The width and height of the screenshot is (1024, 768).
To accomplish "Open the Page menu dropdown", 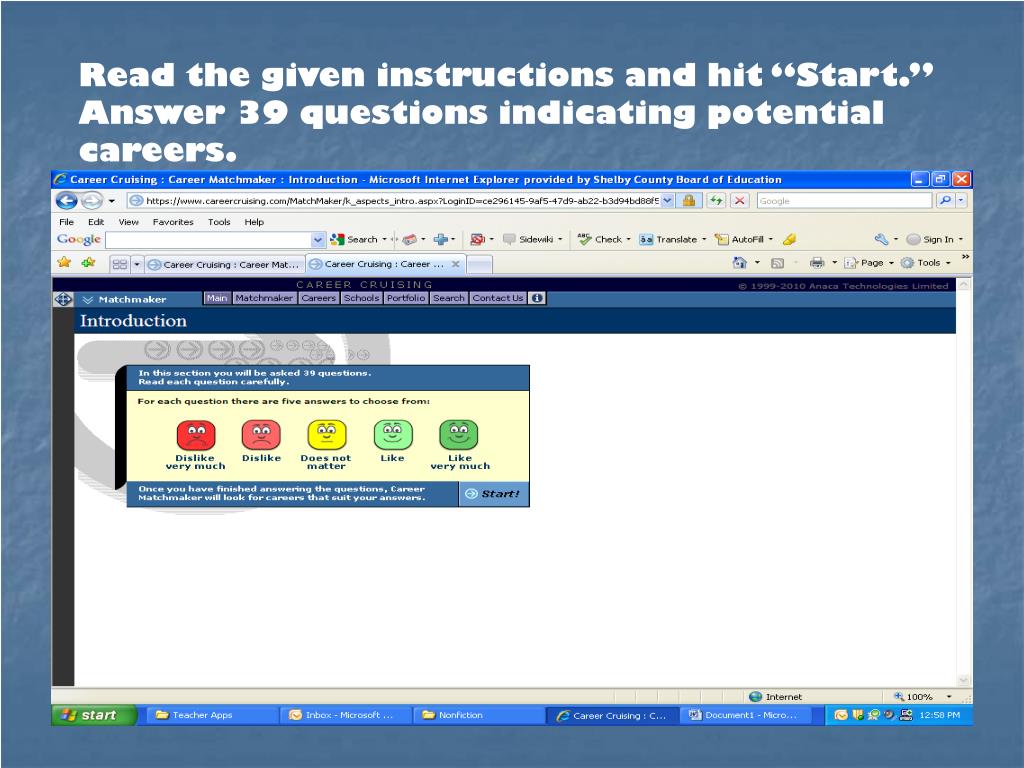I will (x=869, y=263).
